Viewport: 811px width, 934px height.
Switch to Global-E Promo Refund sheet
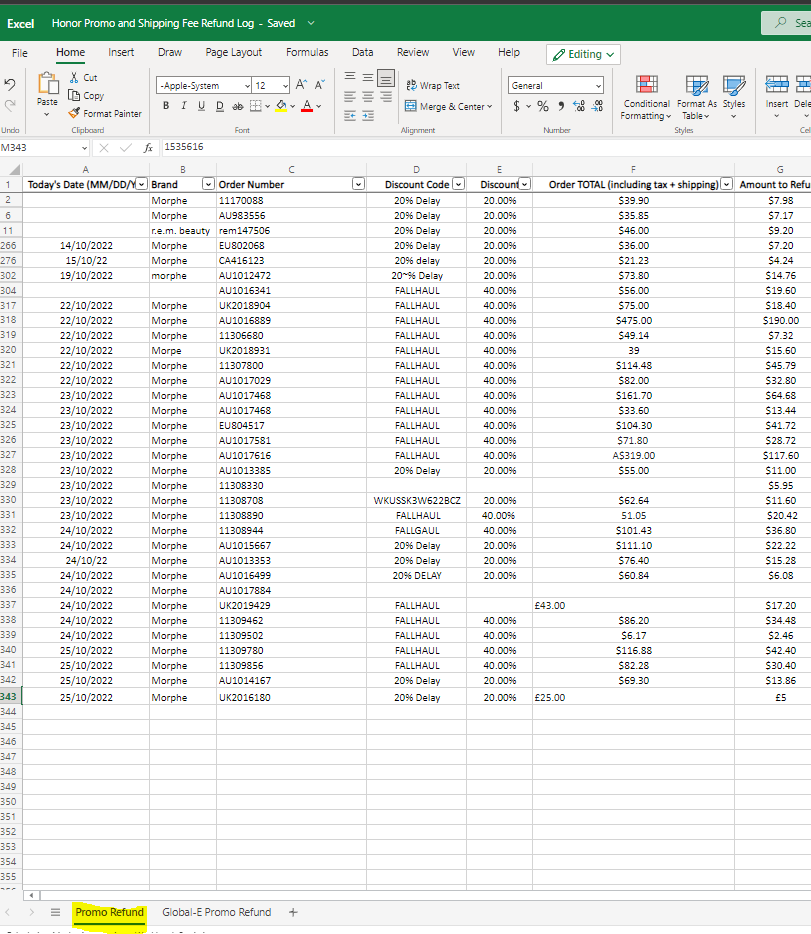[216, 912]
